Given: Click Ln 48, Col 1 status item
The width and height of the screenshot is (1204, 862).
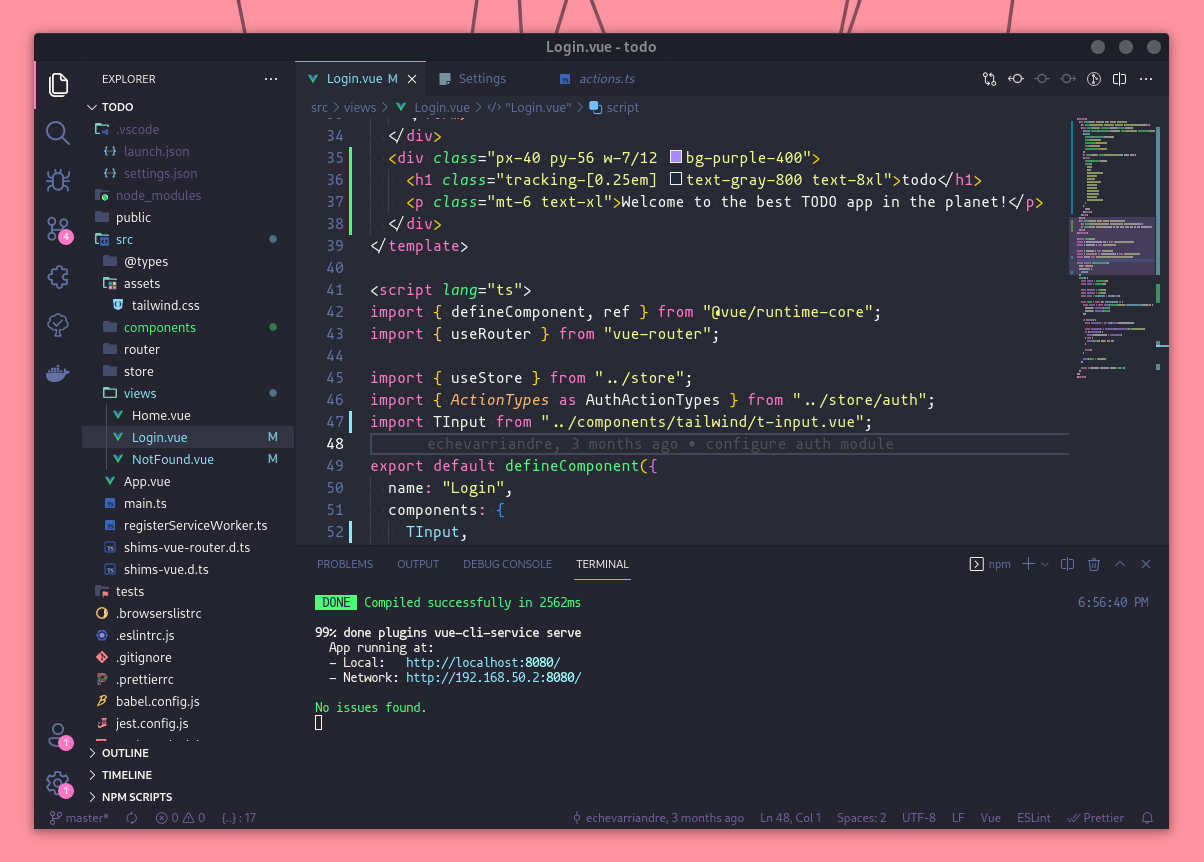Looking at the screenshot, I should point(790,818).
